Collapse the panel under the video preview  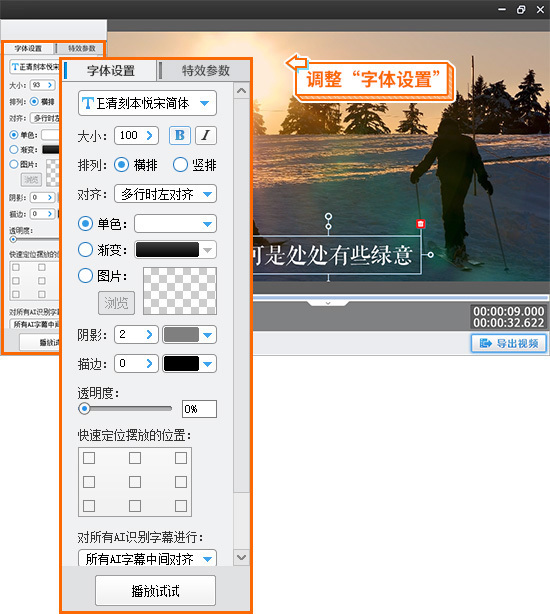pyautogui.click(x=328, y=303)
